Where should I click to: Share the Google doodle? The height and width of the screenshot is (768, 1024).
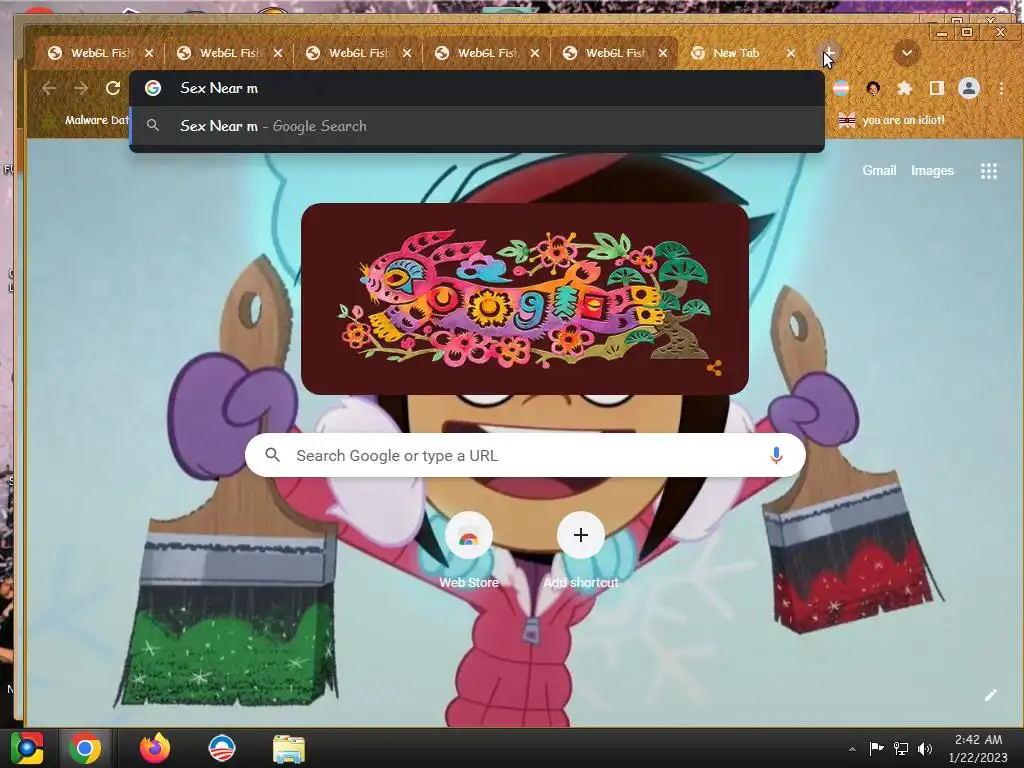(714, 368)
